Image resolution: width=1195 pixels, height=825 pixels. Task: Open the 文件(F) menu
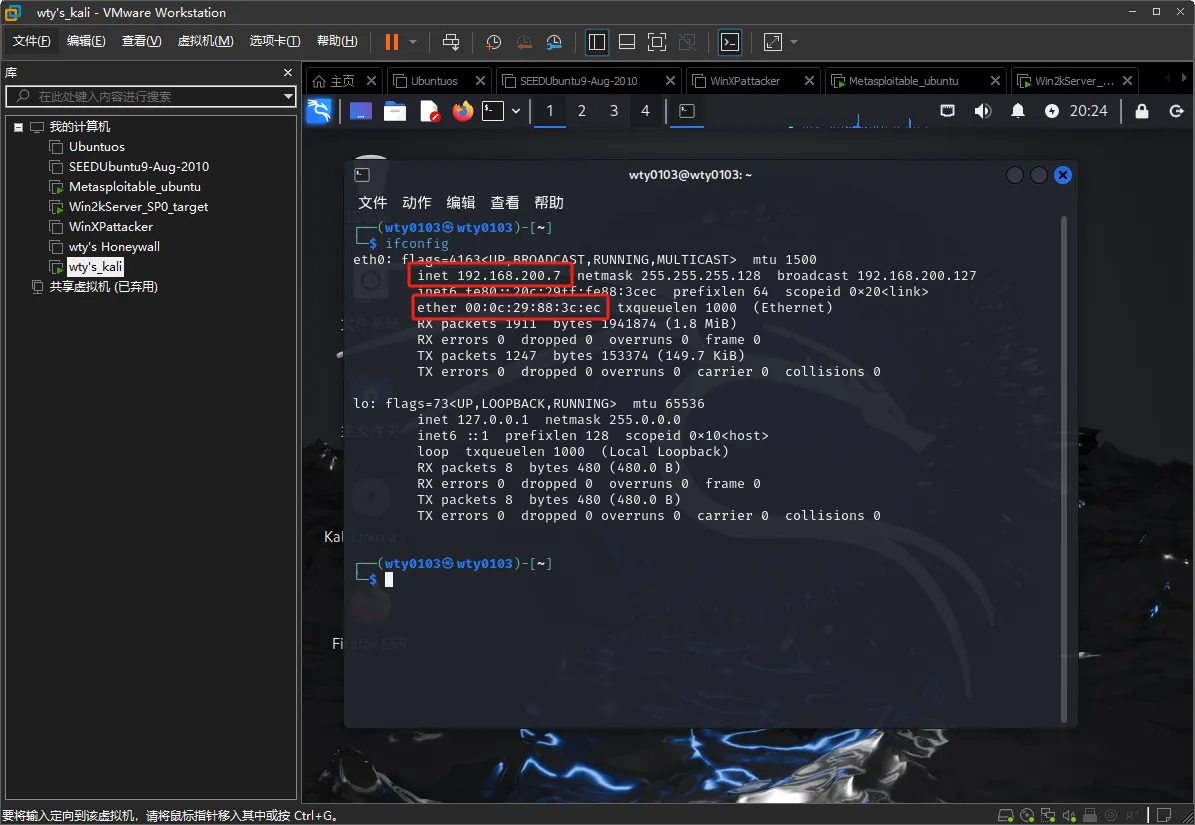31,41
